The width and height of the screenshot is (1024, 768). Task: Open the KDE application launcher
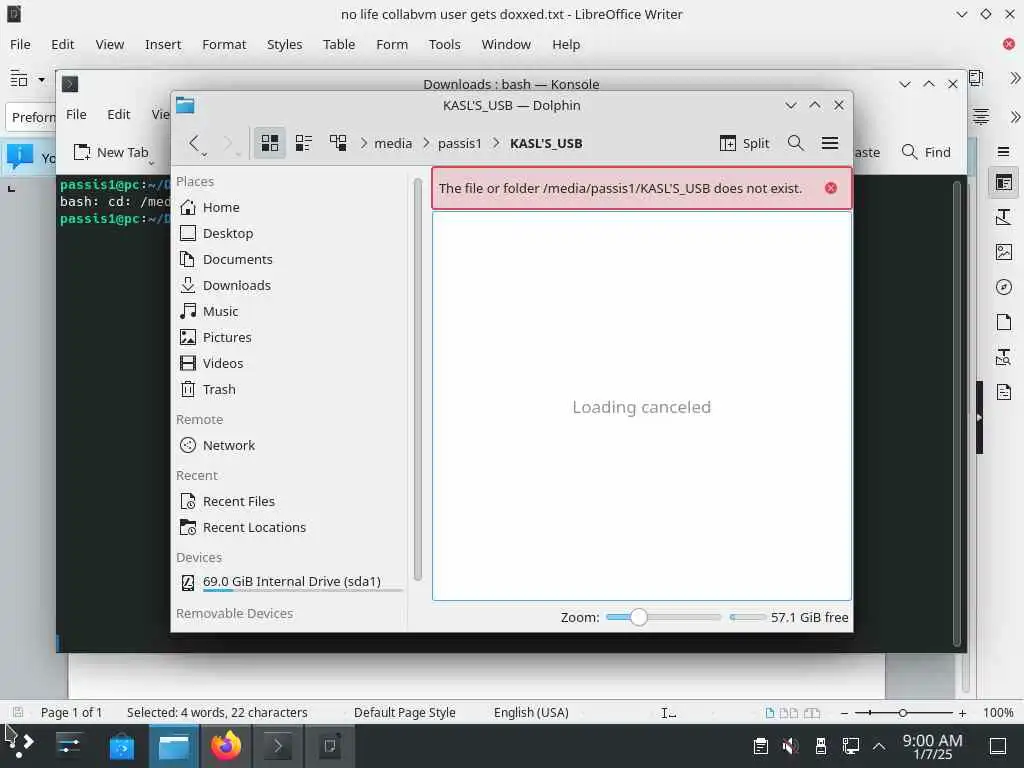point(20,744)
